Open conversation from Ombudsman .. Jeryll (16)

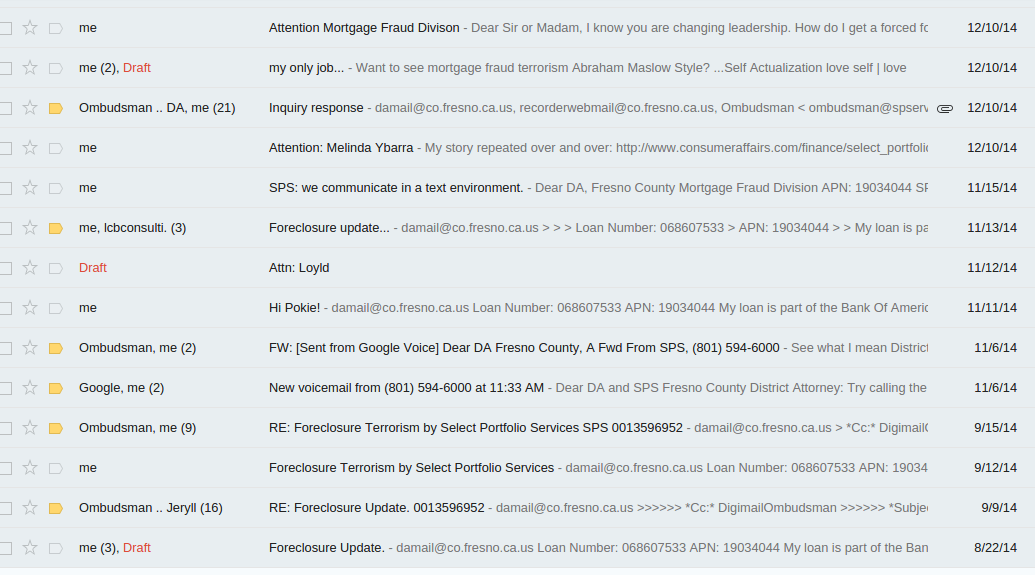tap(518, 508)
